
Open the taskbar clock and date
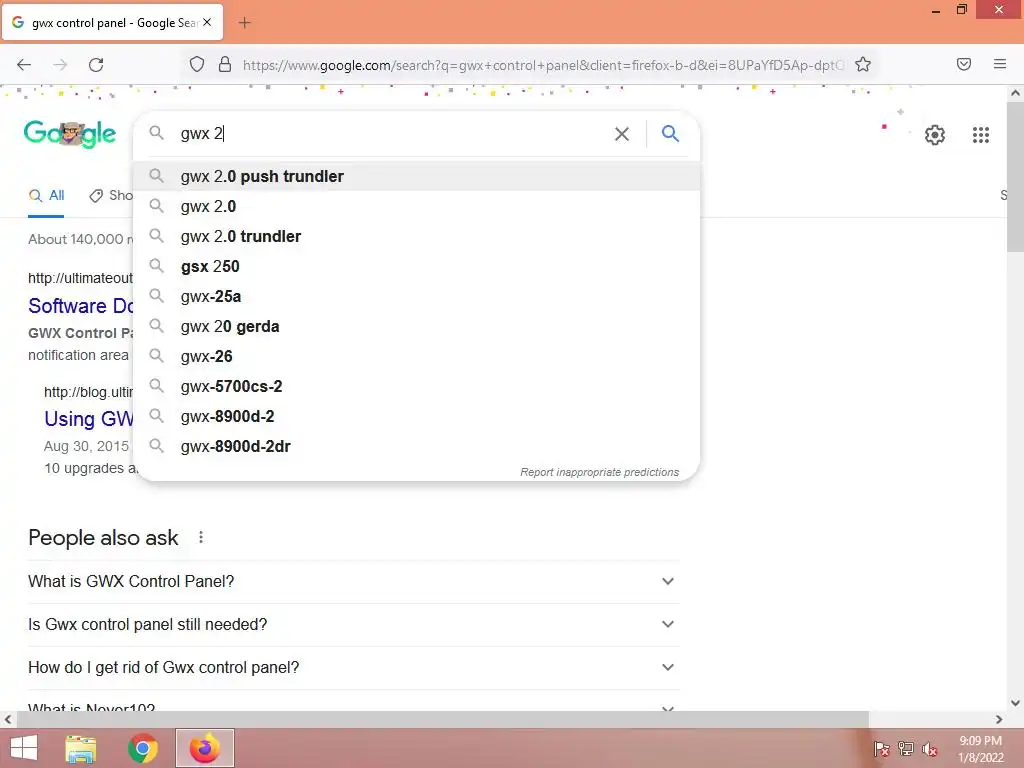pyautogui.click(x=980, y=749)
